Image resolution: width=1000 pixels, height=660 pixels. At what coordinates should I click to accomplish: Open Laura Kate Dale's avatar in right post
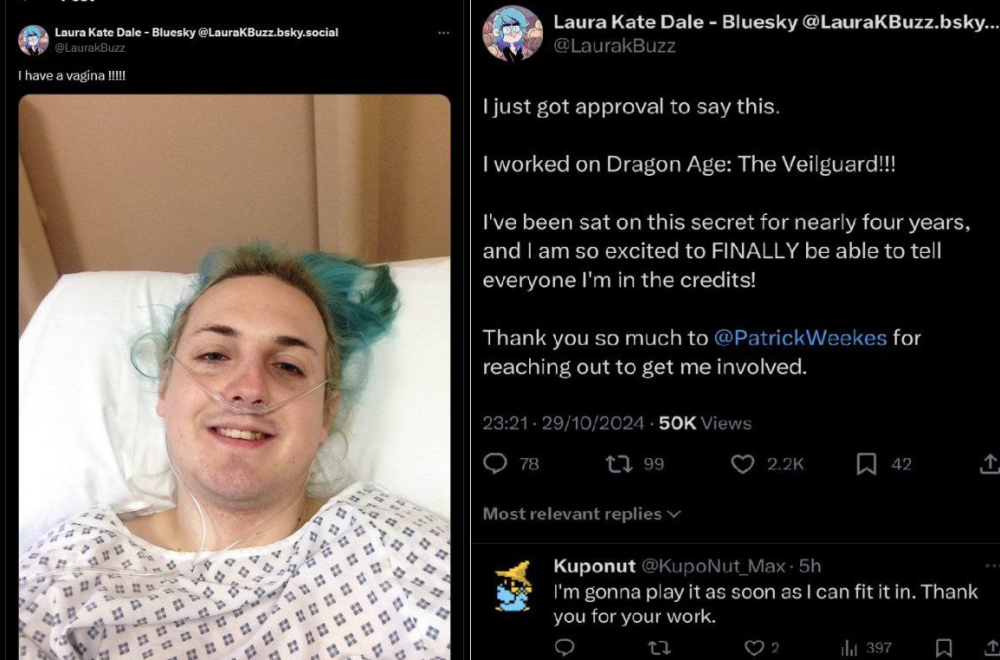pyautogui.click(x=512, y=33)
